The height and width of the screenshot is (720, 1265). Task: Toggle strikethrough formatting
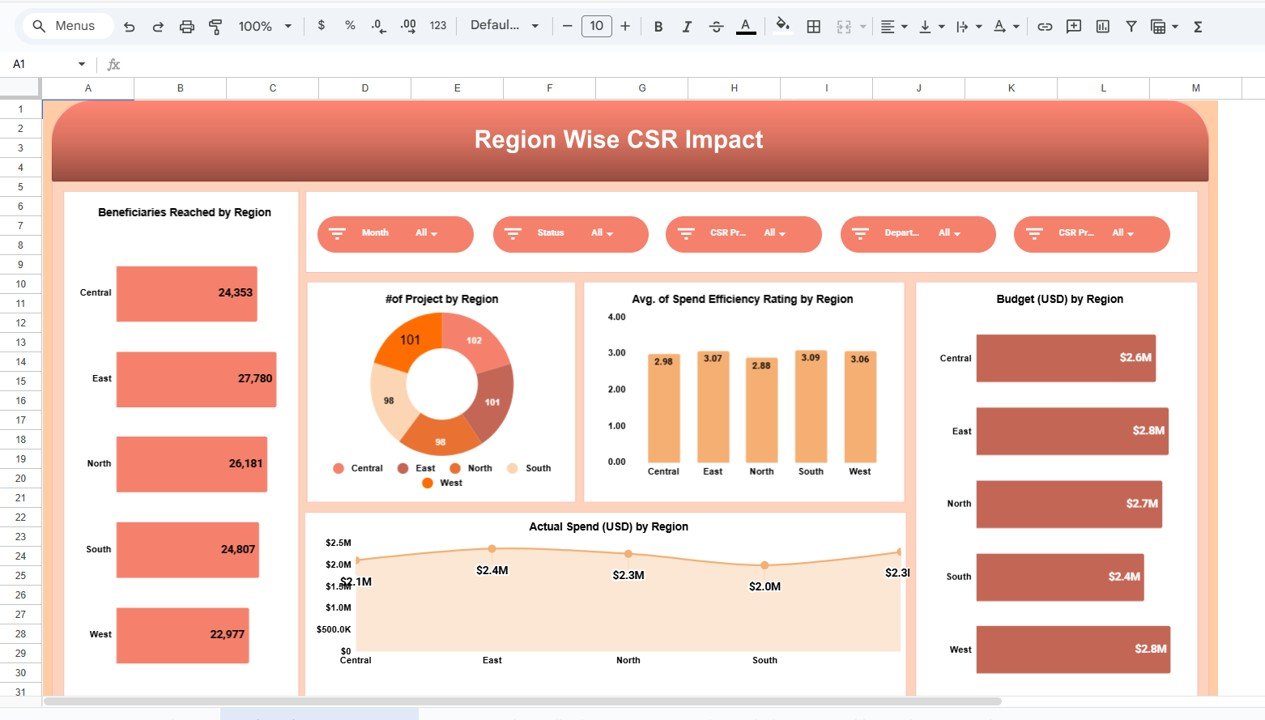(x=716, y=26)
